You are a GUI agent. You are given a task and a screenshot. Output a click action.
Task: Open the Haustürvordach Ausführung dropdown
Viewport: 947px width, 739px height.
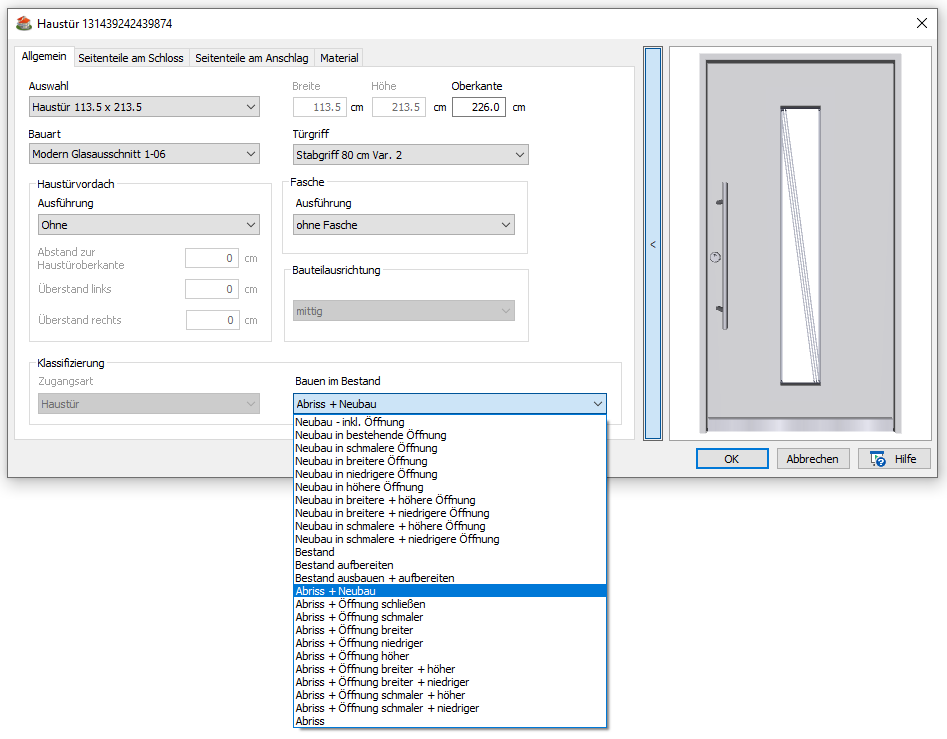148,225
